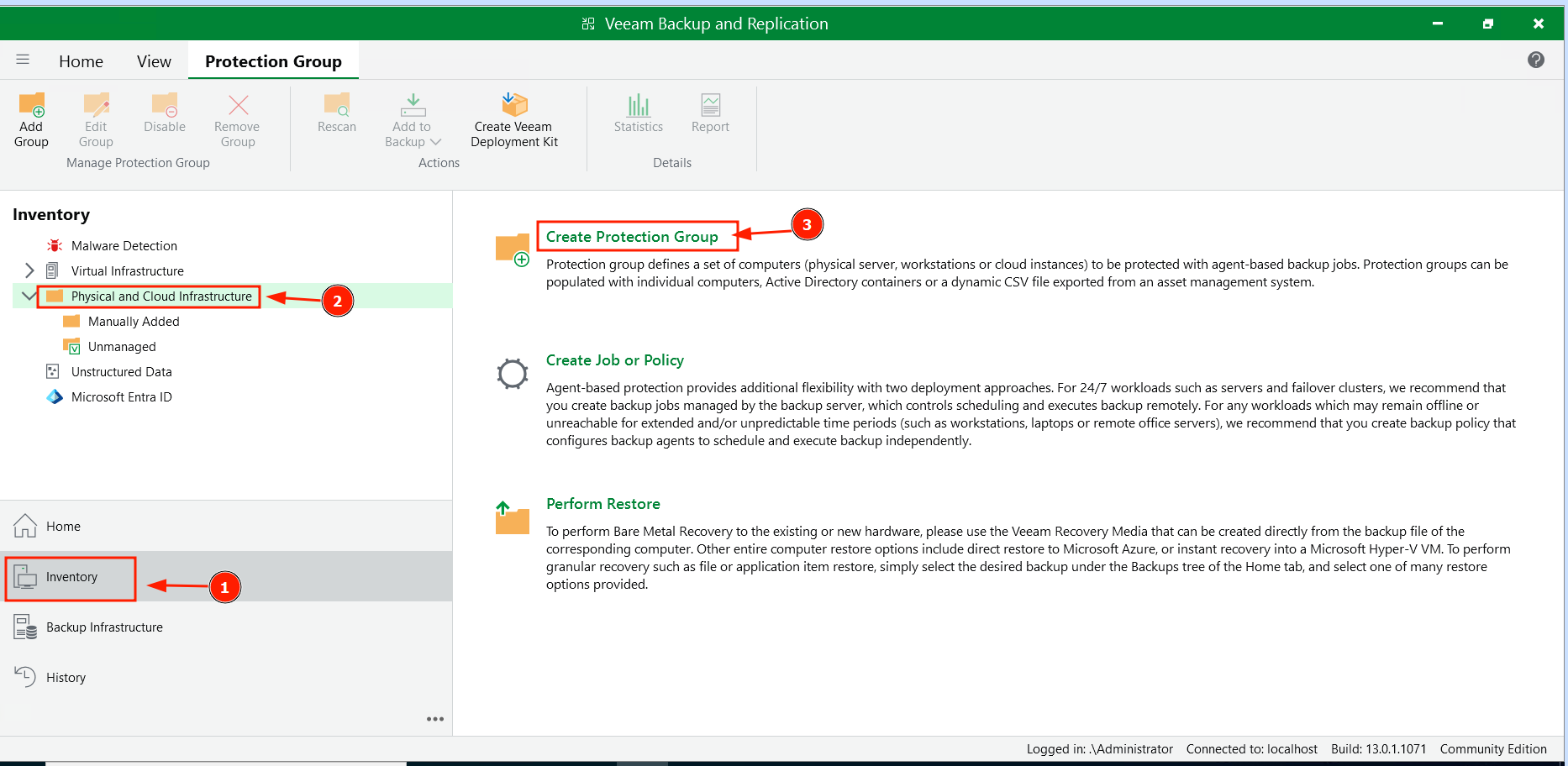Click the Create Protection Group folder icon
Screen dimensions: 1568x766
pos(513,250)
